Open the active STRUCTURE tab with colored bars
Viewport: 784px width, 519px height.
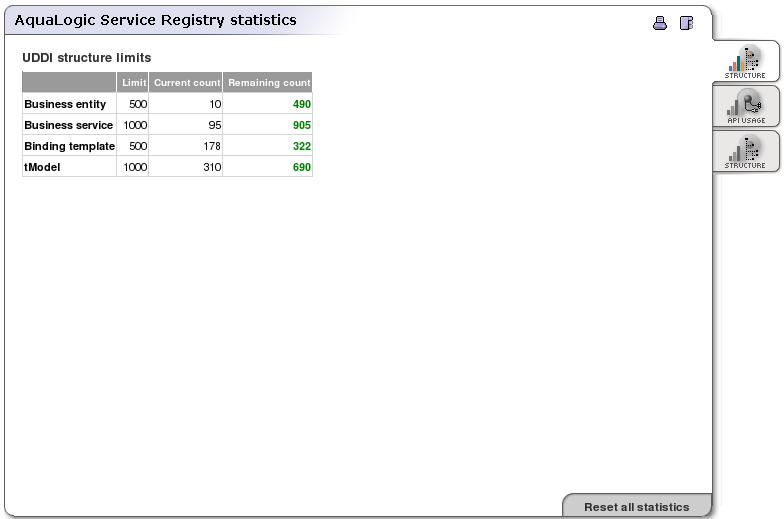(x=745, y=62)
